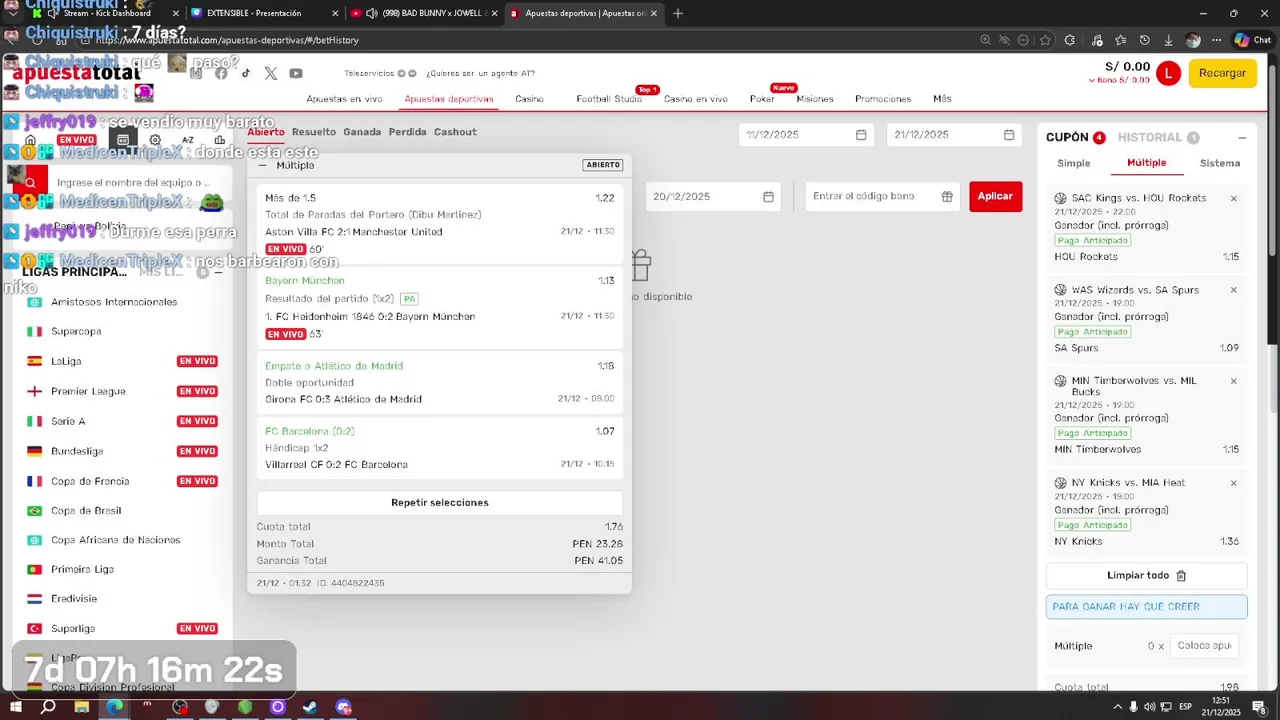Screen dimensions: 1280x720
Task: Open Windows taskbar search
Action: (48, 707)
